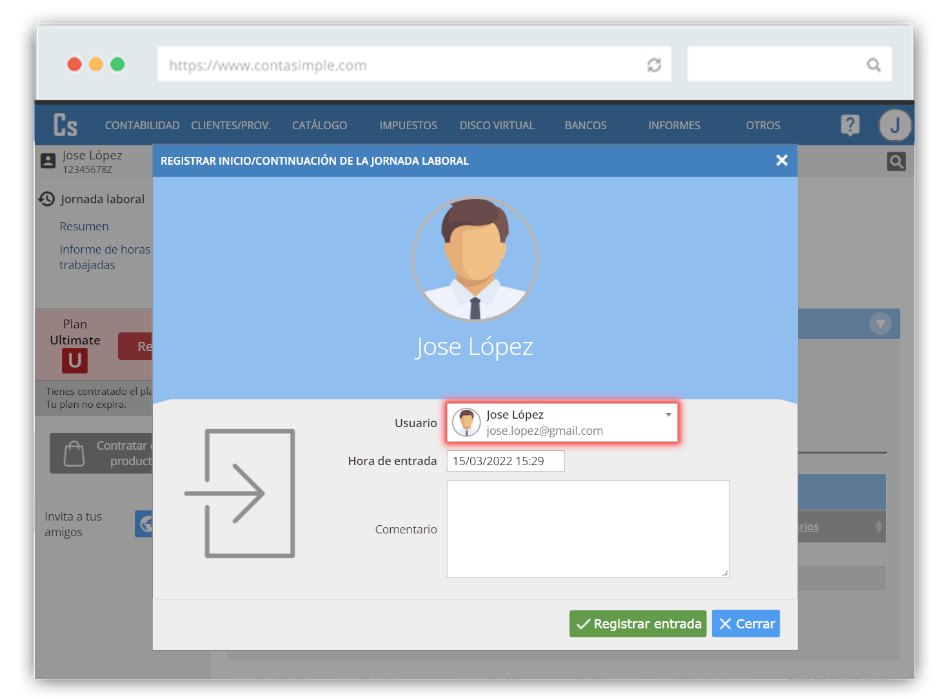Screen dimensions: 950x699
Task: Click the Registrar entrada button
Action: pyautogui.click(x=638, y=623)
